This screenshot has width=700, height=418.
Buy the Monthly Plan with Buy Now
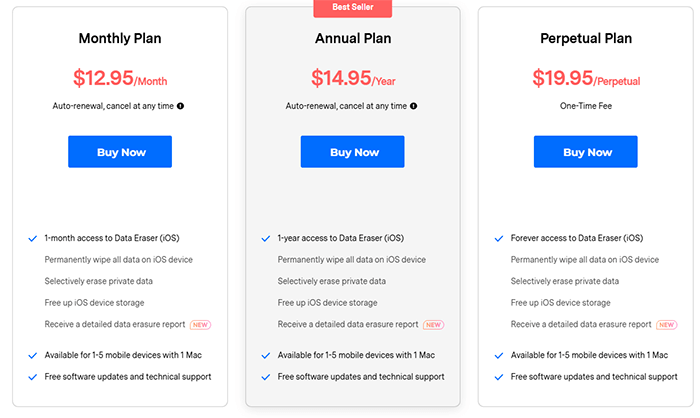[x=120, y=152]
